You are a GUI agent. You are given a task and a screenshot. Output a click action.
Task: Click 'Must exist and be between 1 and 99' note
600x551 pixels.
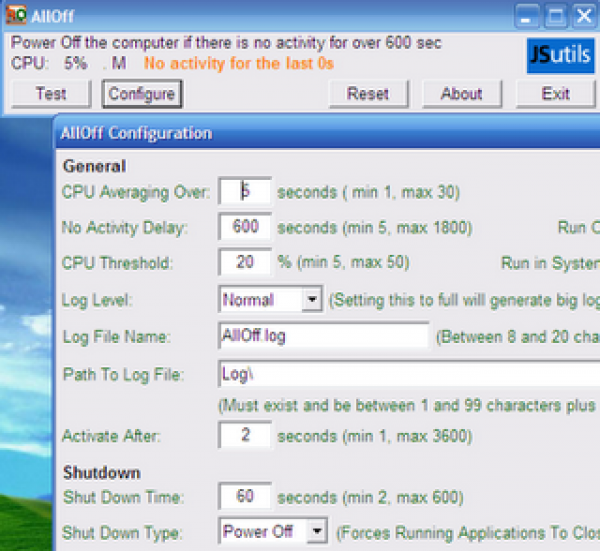coord(409,406)
